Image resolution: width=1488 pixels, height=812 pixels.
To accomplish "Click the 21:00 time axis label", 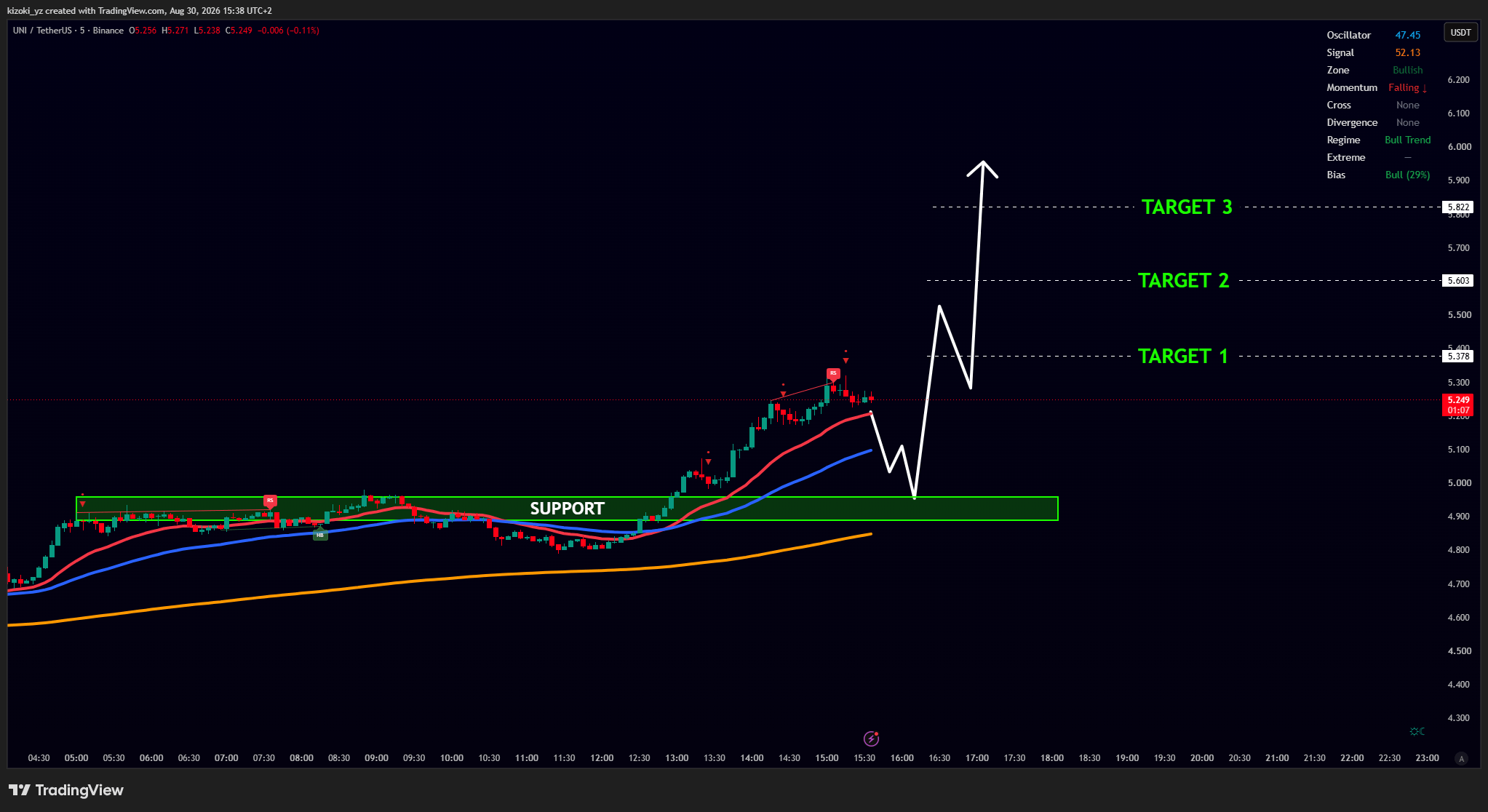I will coord(1277,758).
